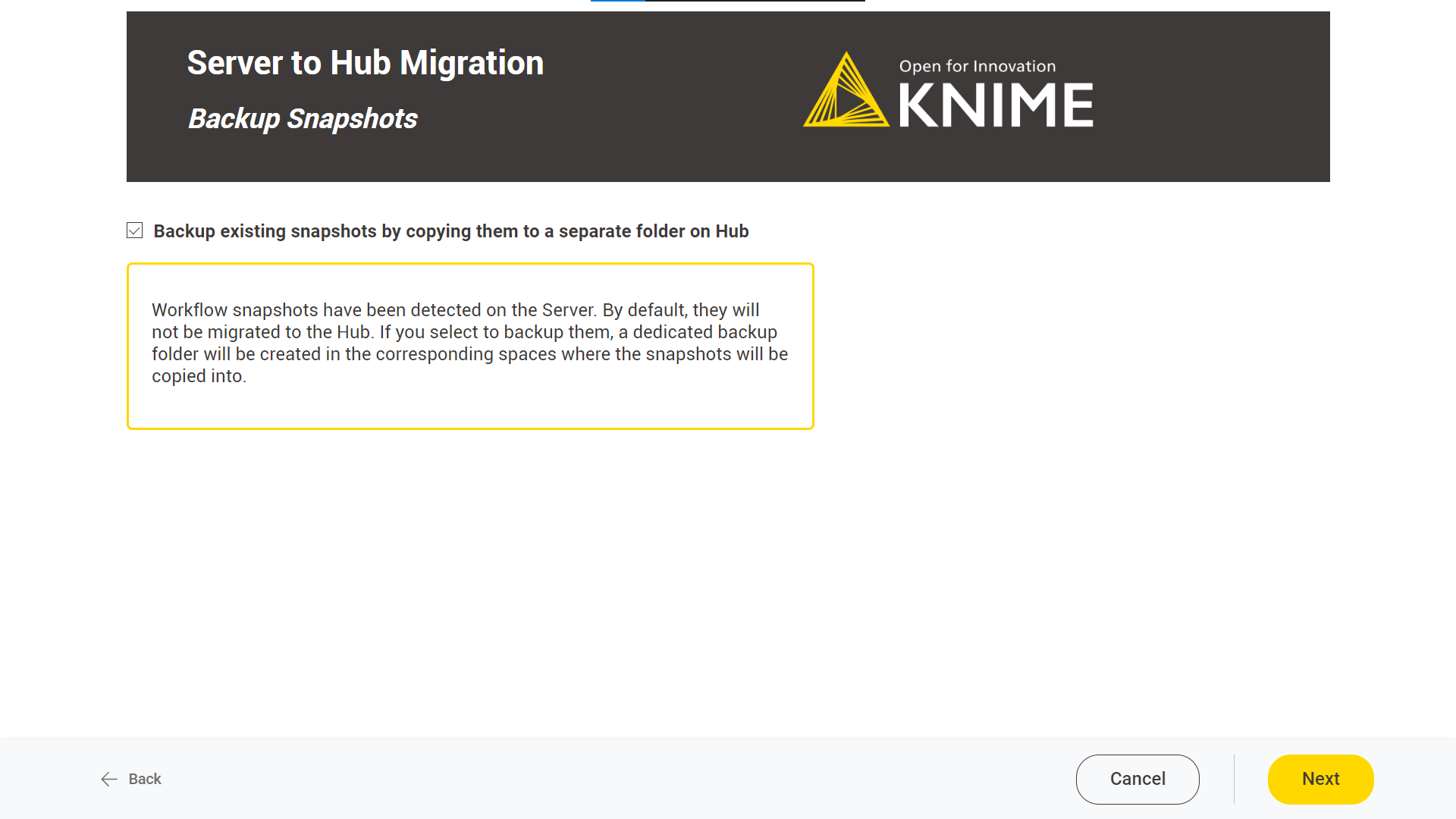Screen dimensions: 1456x819
Task: Click the 'Workflow snapshots have been detected' paragraph
Action: pyautogui.click(x=469, y=343)
